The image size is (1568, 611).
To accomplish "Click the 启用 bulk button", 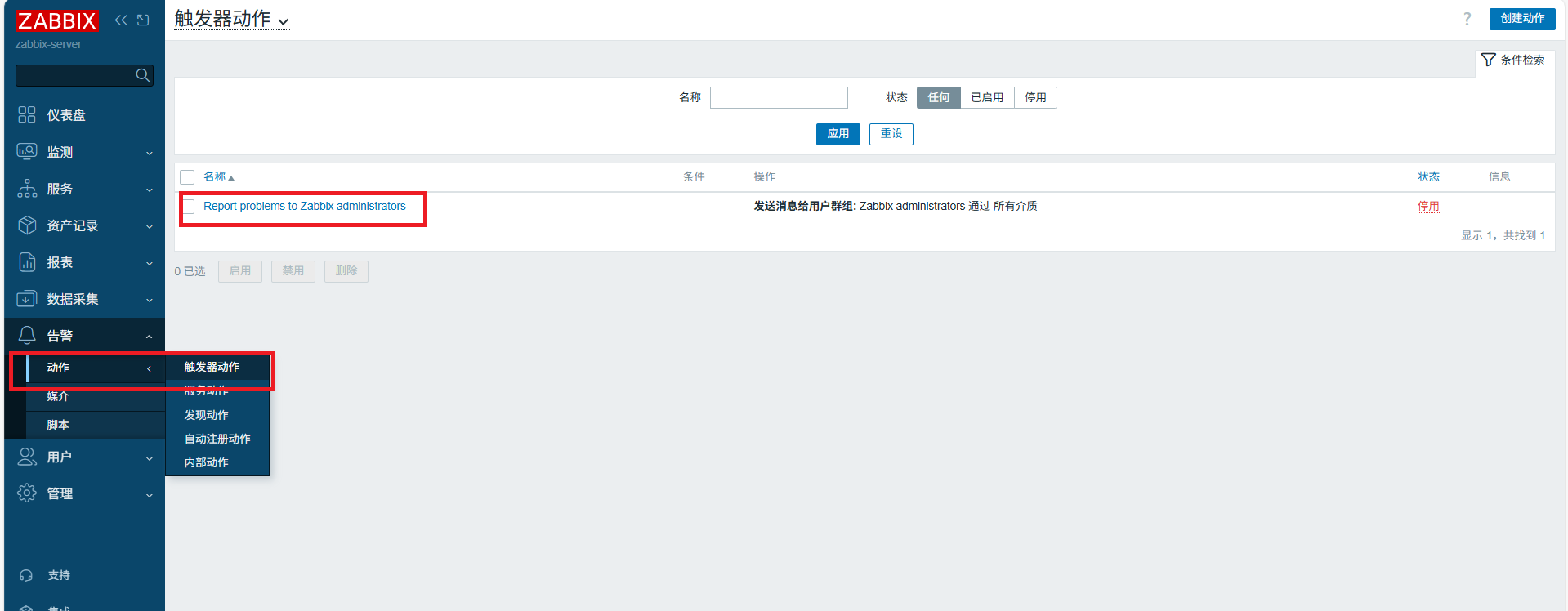I will [240, 271].
